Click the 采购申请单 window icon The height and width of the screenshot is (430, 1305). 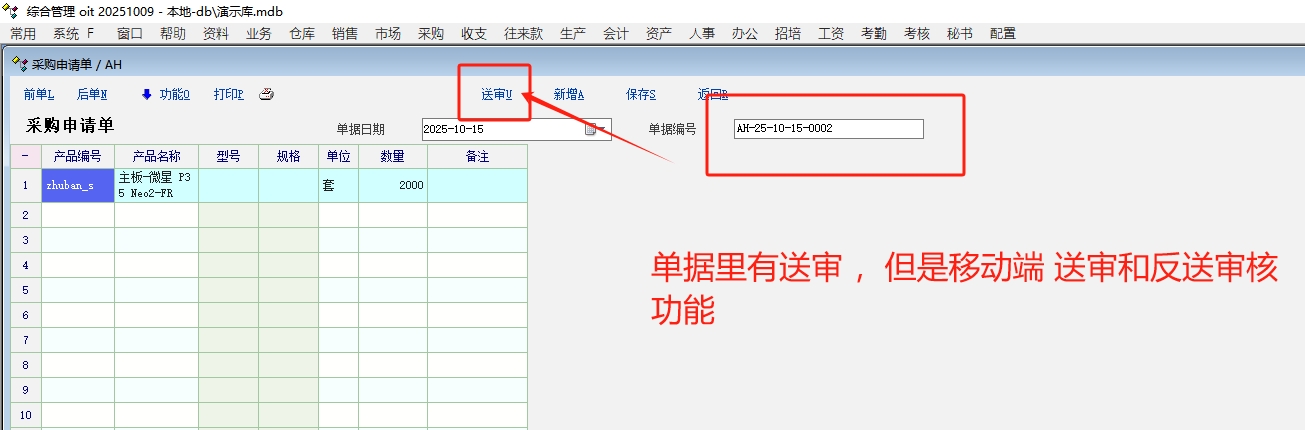19,64
